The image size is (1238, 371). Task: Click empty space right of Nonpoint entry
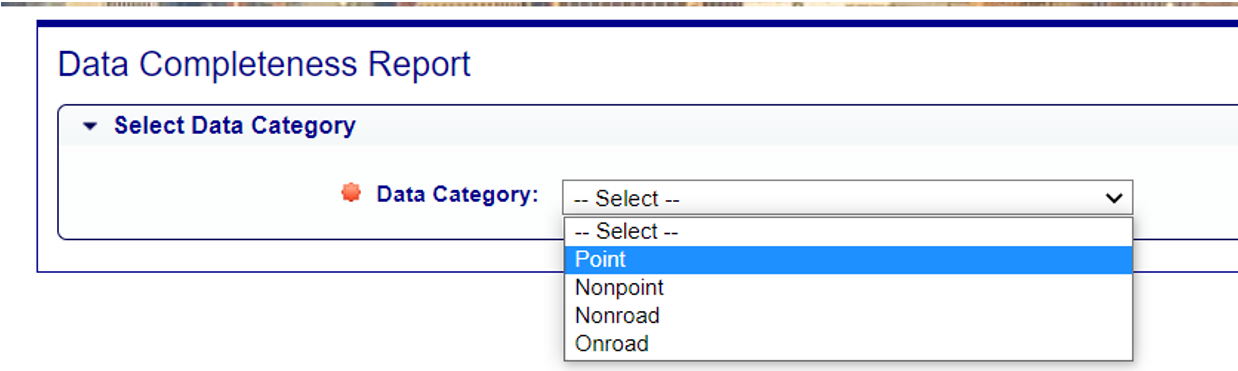pyautogui.click(x=898, y=288)
